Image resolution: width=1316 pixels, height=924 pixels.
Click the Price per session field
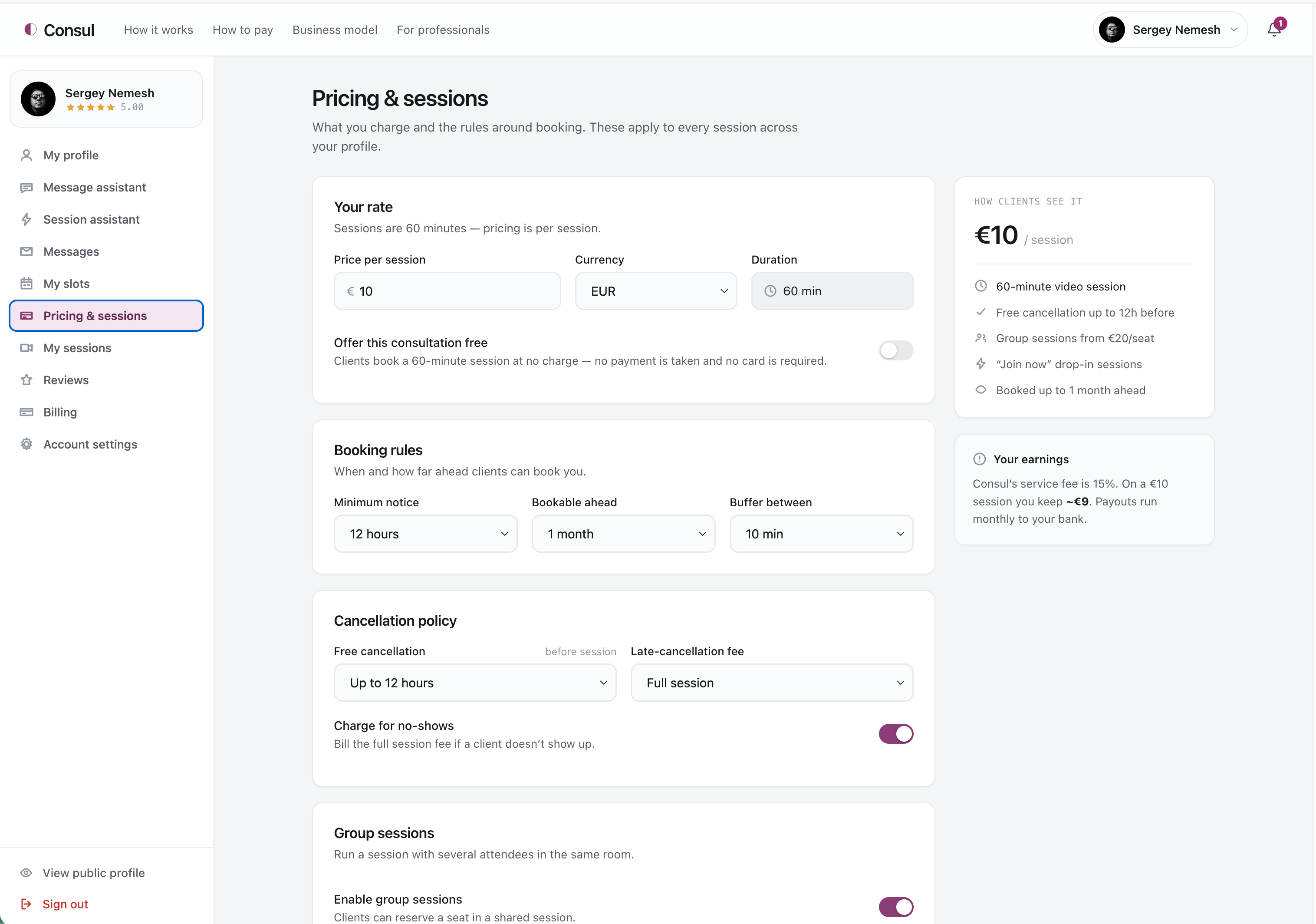click(x=447, y=291)
